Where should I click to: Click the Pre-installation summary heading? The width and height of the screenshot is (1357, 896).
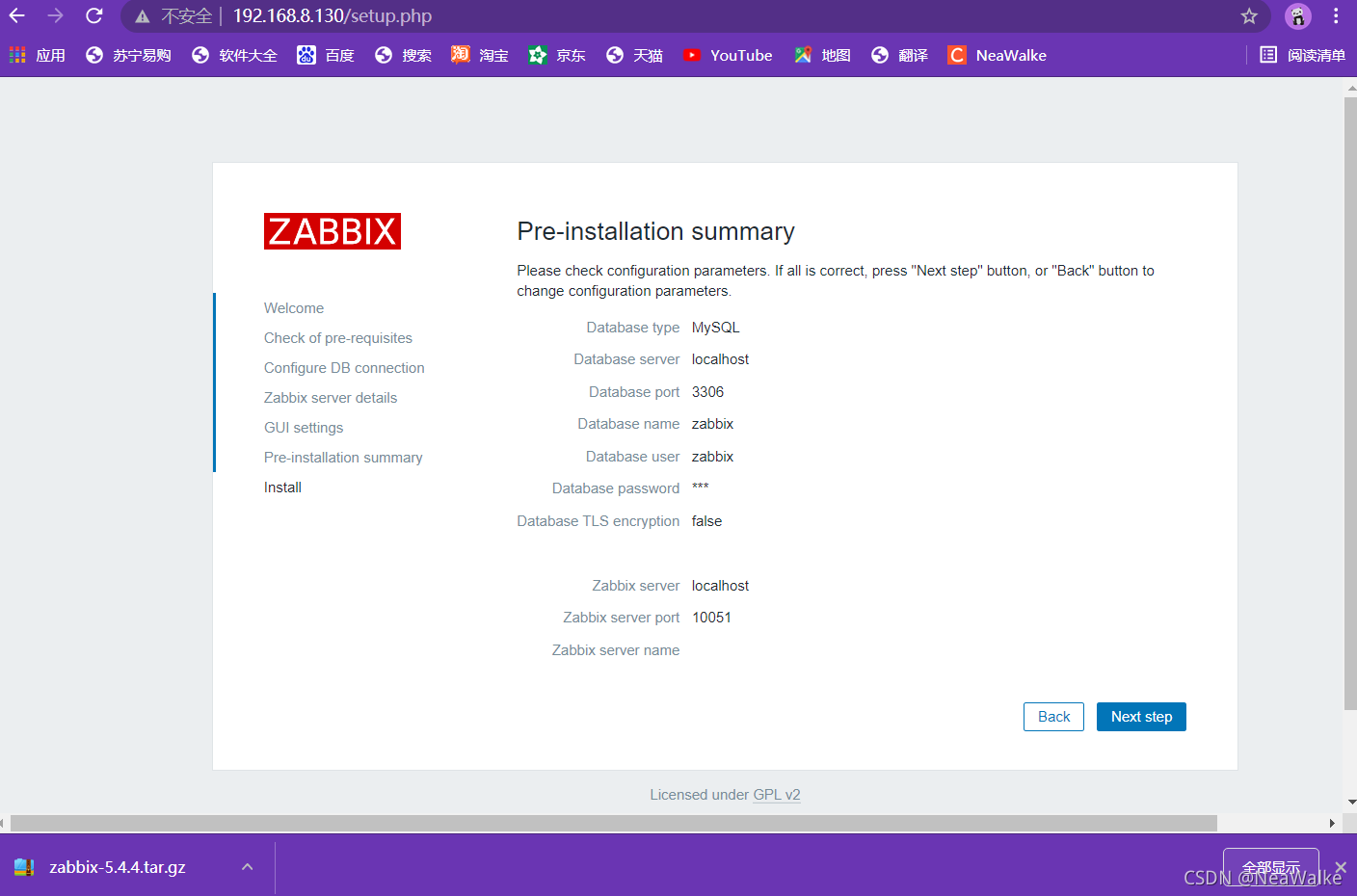(655, 231)
